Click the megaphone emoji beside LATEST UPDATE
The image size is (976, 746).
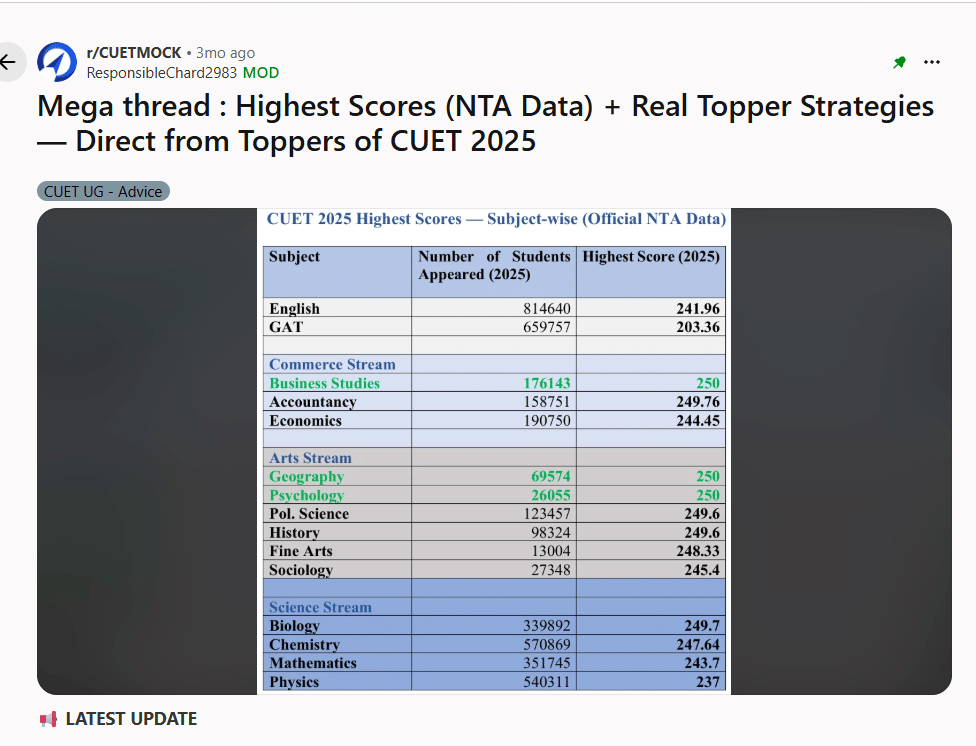49,719
